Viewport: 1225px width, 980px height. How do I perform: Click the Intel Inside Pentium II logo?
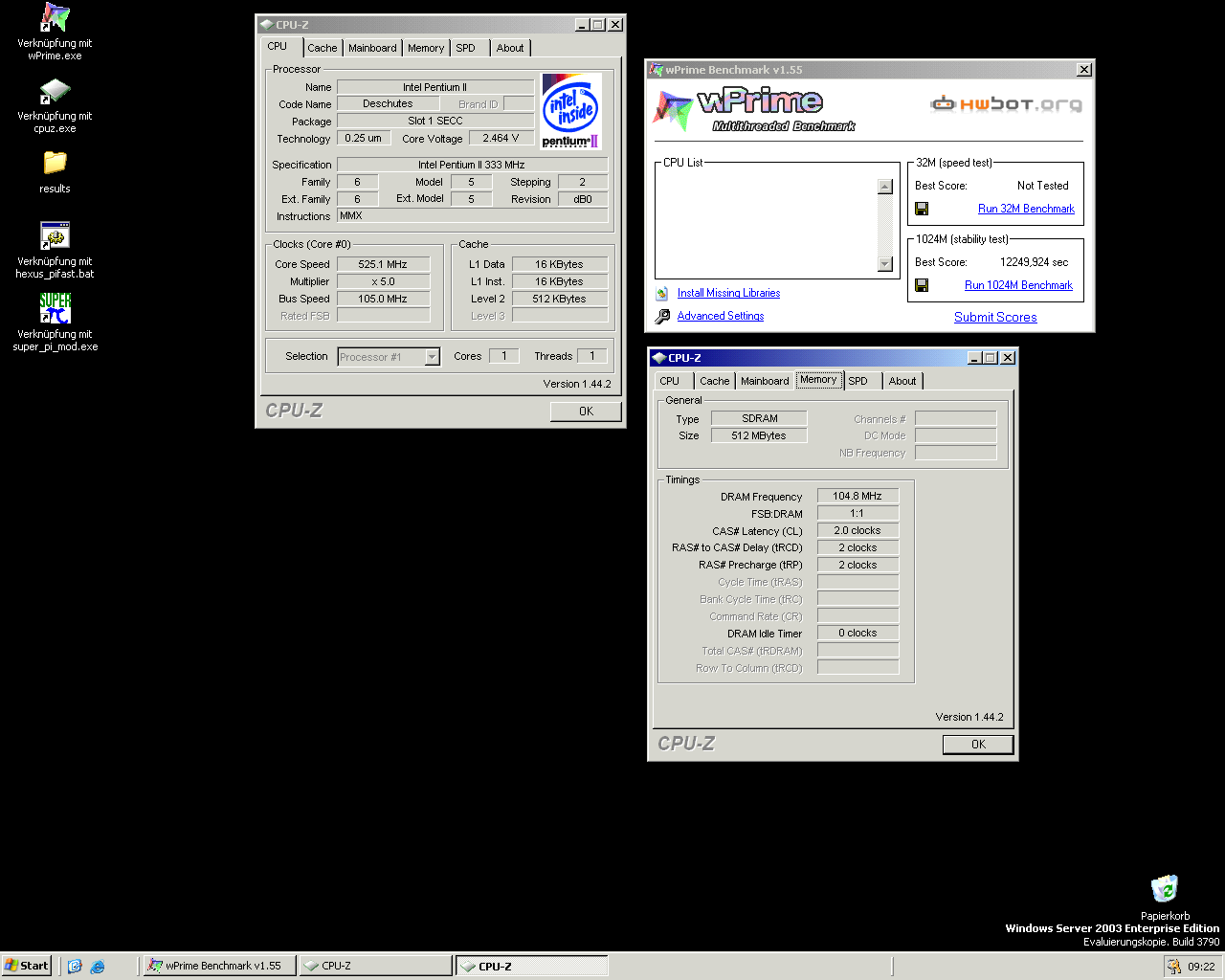click(571, 112)
